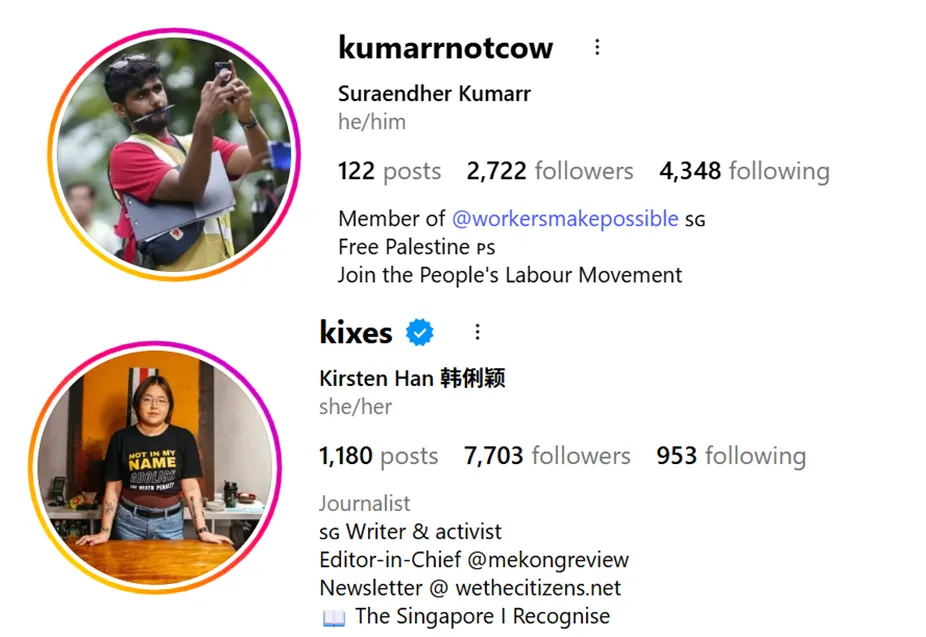Open the @workersmakepossible mention link

565,218
